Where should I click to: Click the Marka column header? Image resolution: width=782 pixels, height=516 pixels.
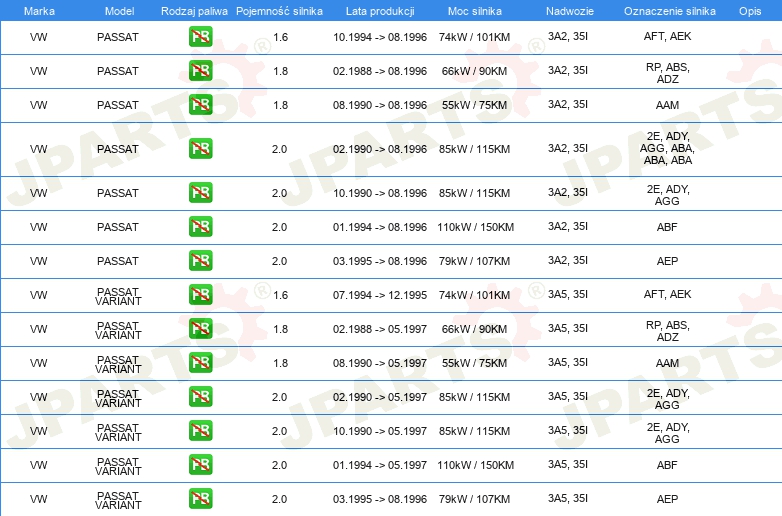[39, 11]
